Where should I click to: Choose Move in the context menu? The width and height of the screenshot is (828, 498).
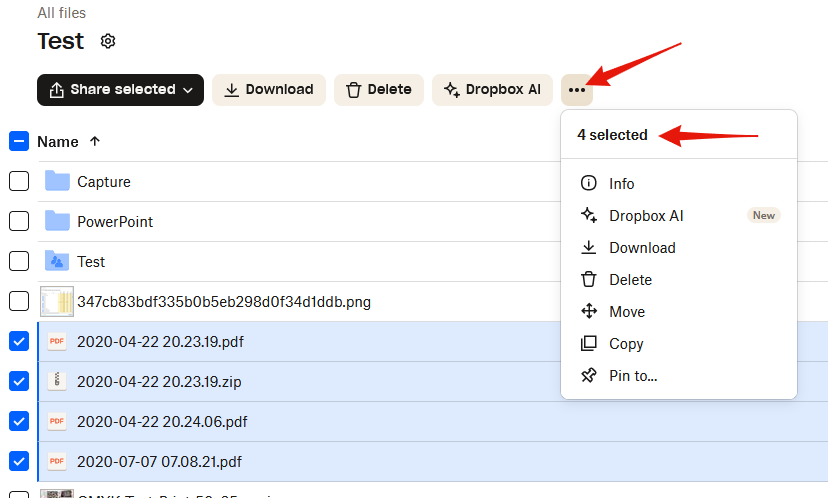679,312
